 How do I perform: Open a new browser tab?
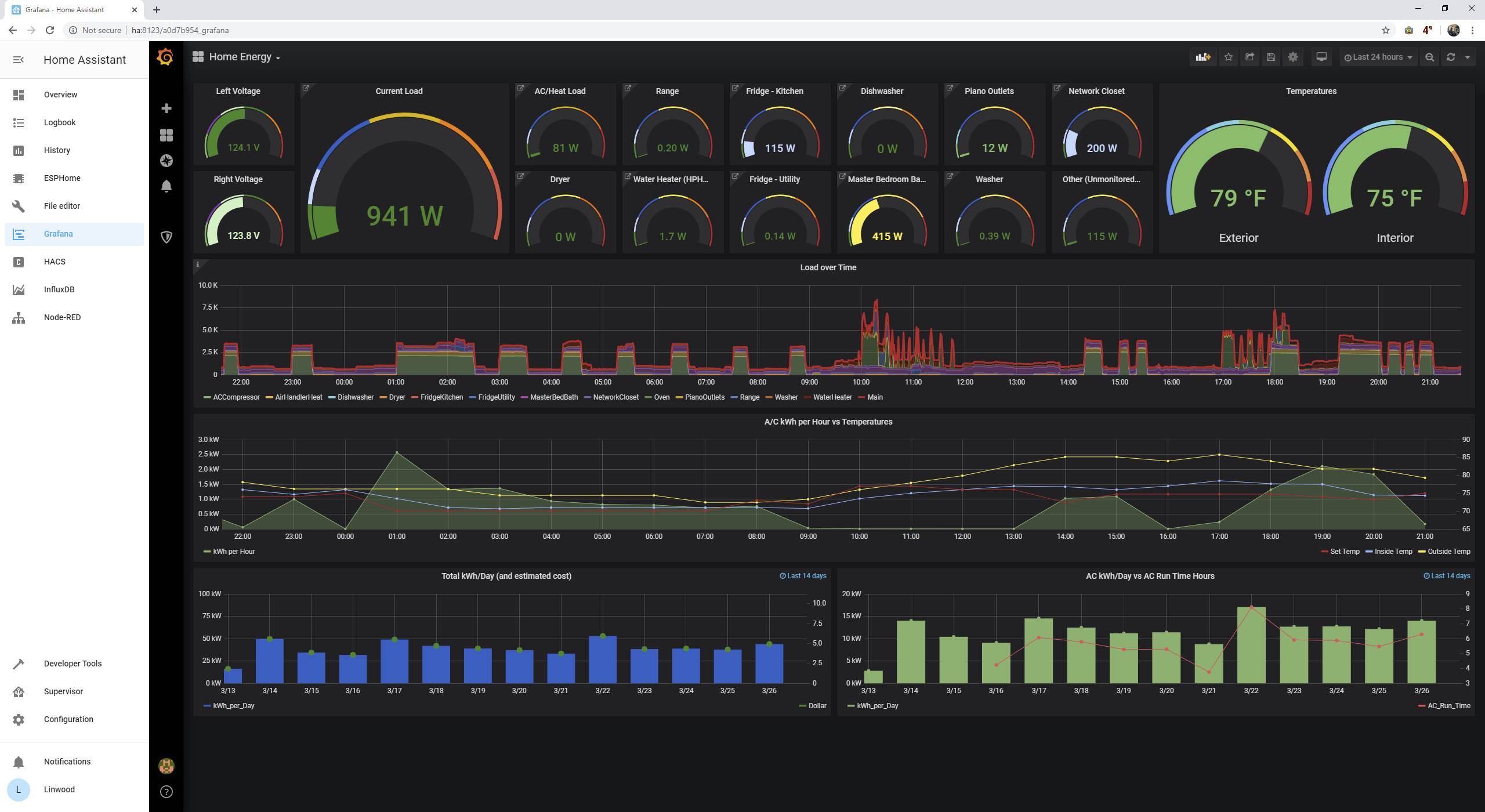click(157, 9)
